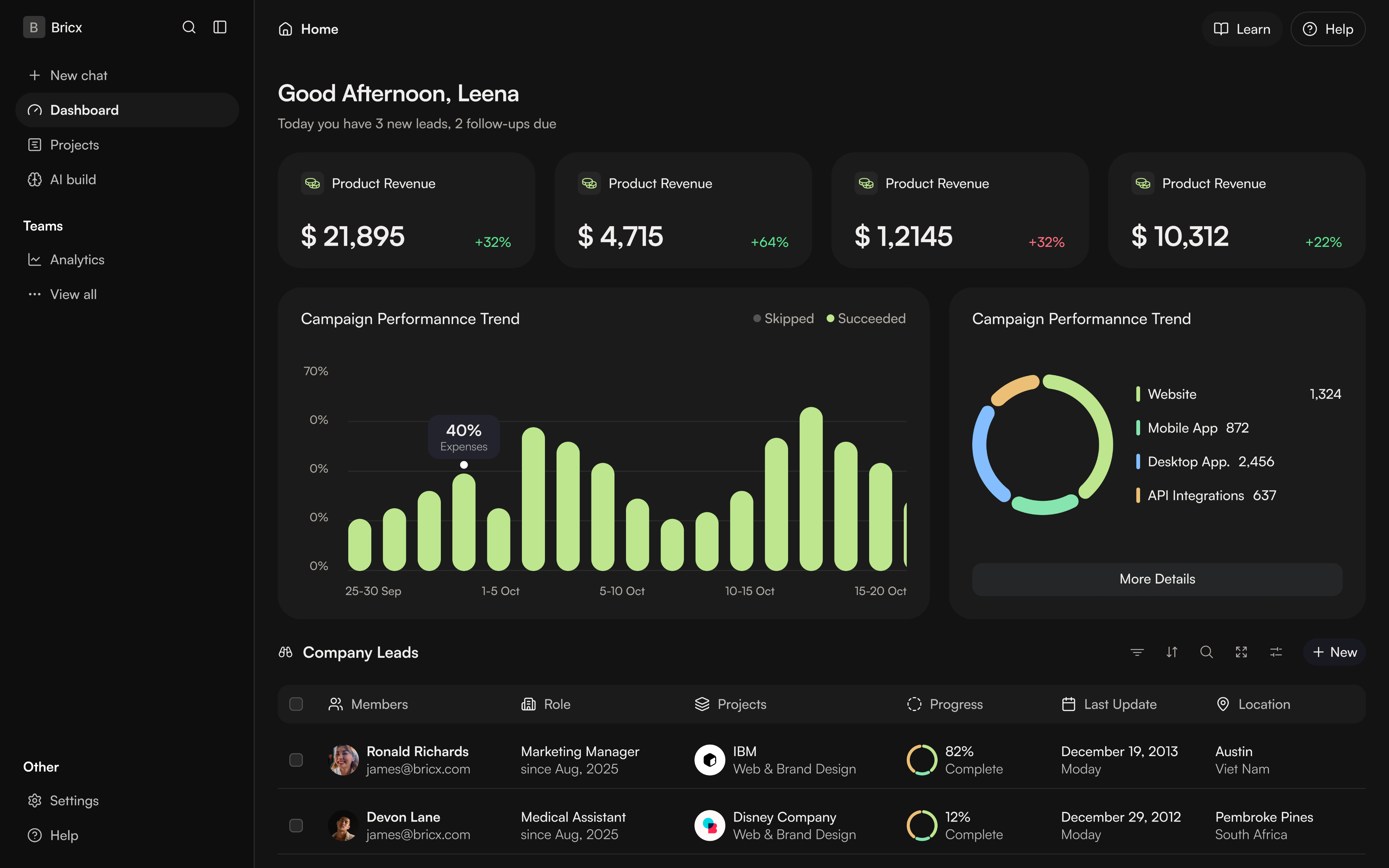Click the Projects column layers icon

pyautogui.click(x=702, y=704)
